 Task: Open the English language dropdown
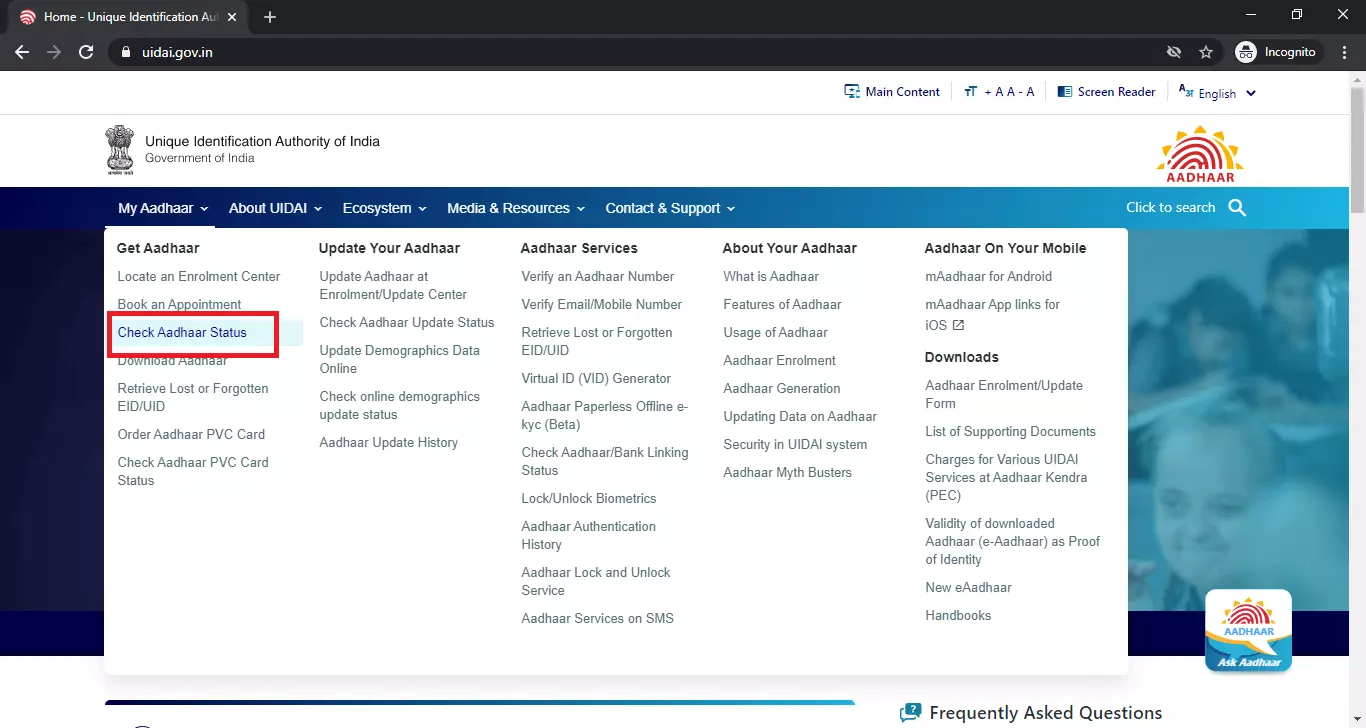coord(1217,93)
